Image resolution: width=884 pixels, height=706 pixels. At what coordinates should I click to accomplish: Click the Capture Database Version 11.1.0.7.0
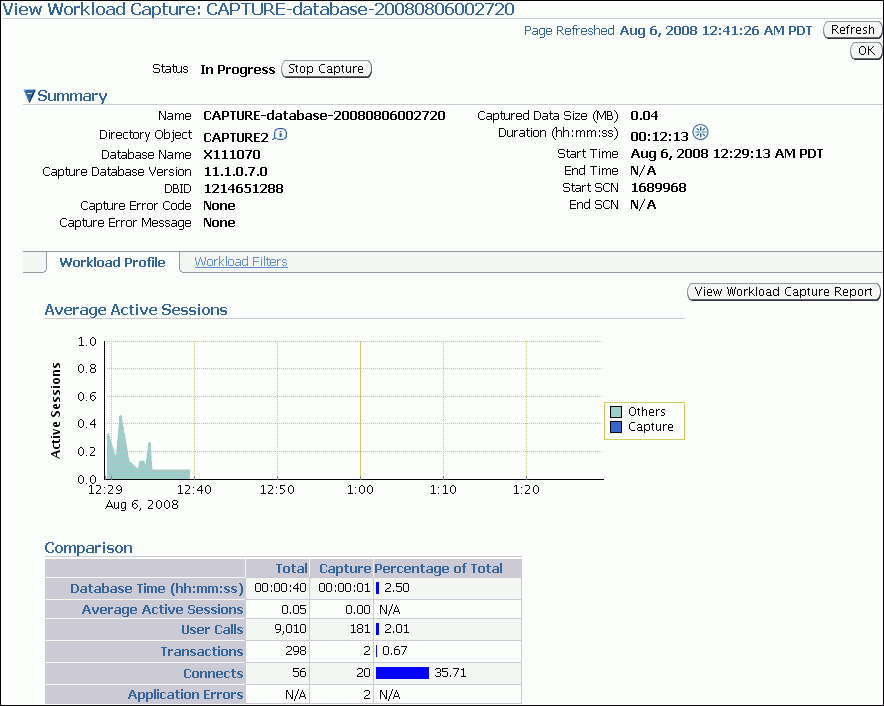pyautogui.click(x=236, y=171)
